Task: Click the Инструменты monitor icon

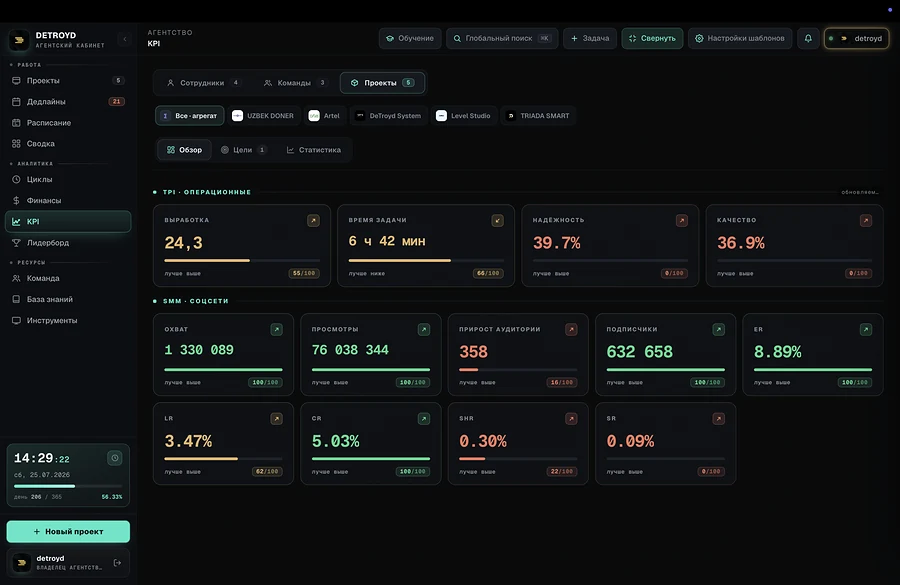Action: point(16,320)
